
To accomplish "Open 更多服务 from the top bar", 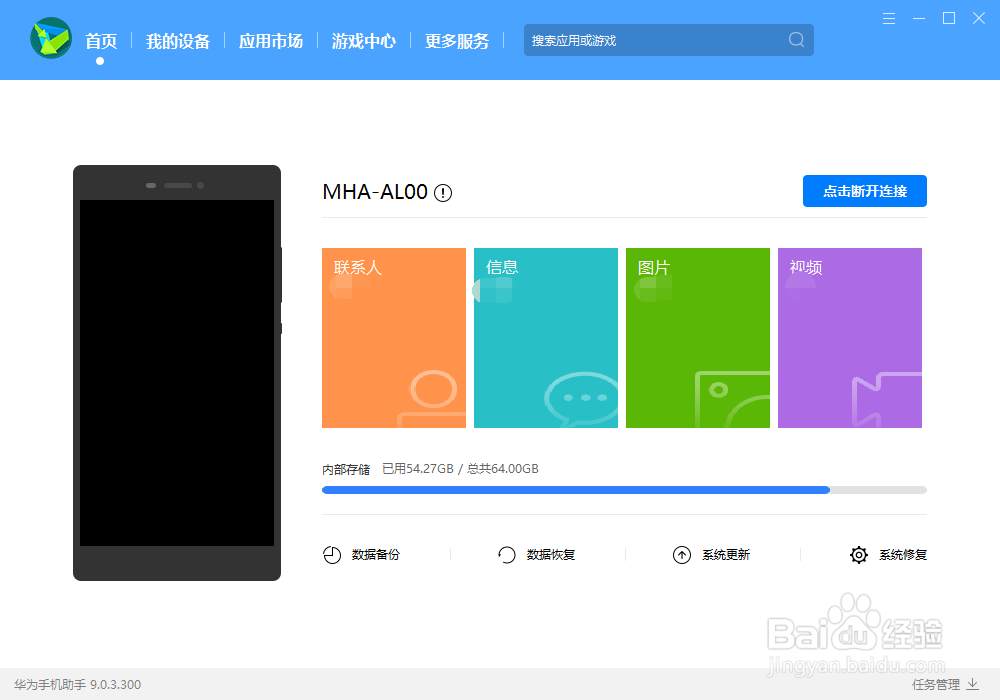I will (456, 40).
